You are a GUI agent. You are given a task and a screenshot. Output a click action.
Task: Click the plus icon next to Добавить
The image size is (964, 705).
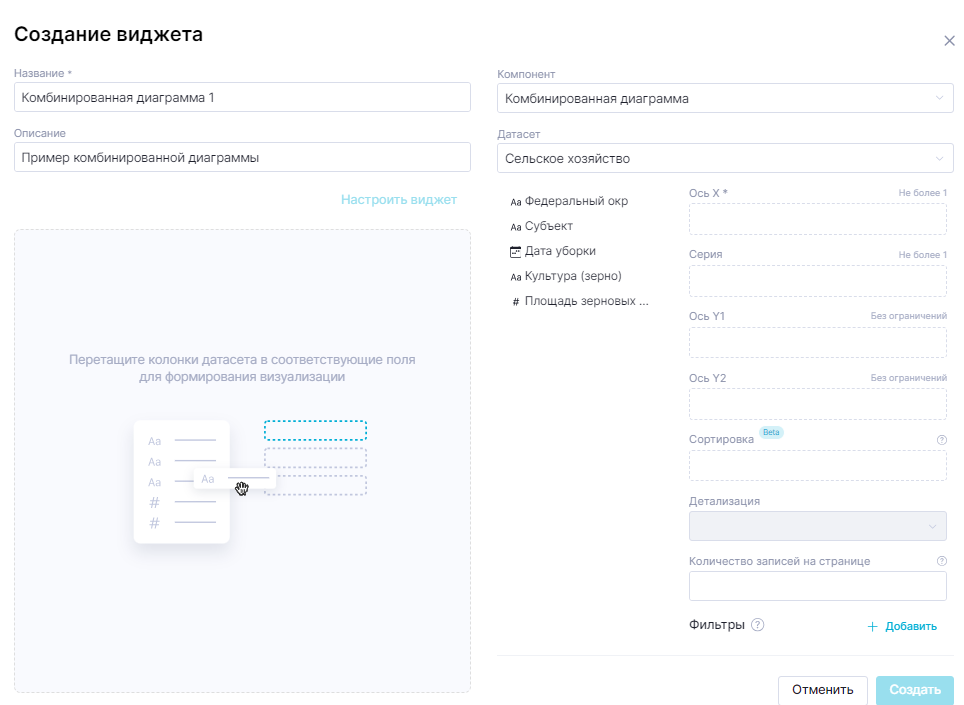tap(872, 627)
